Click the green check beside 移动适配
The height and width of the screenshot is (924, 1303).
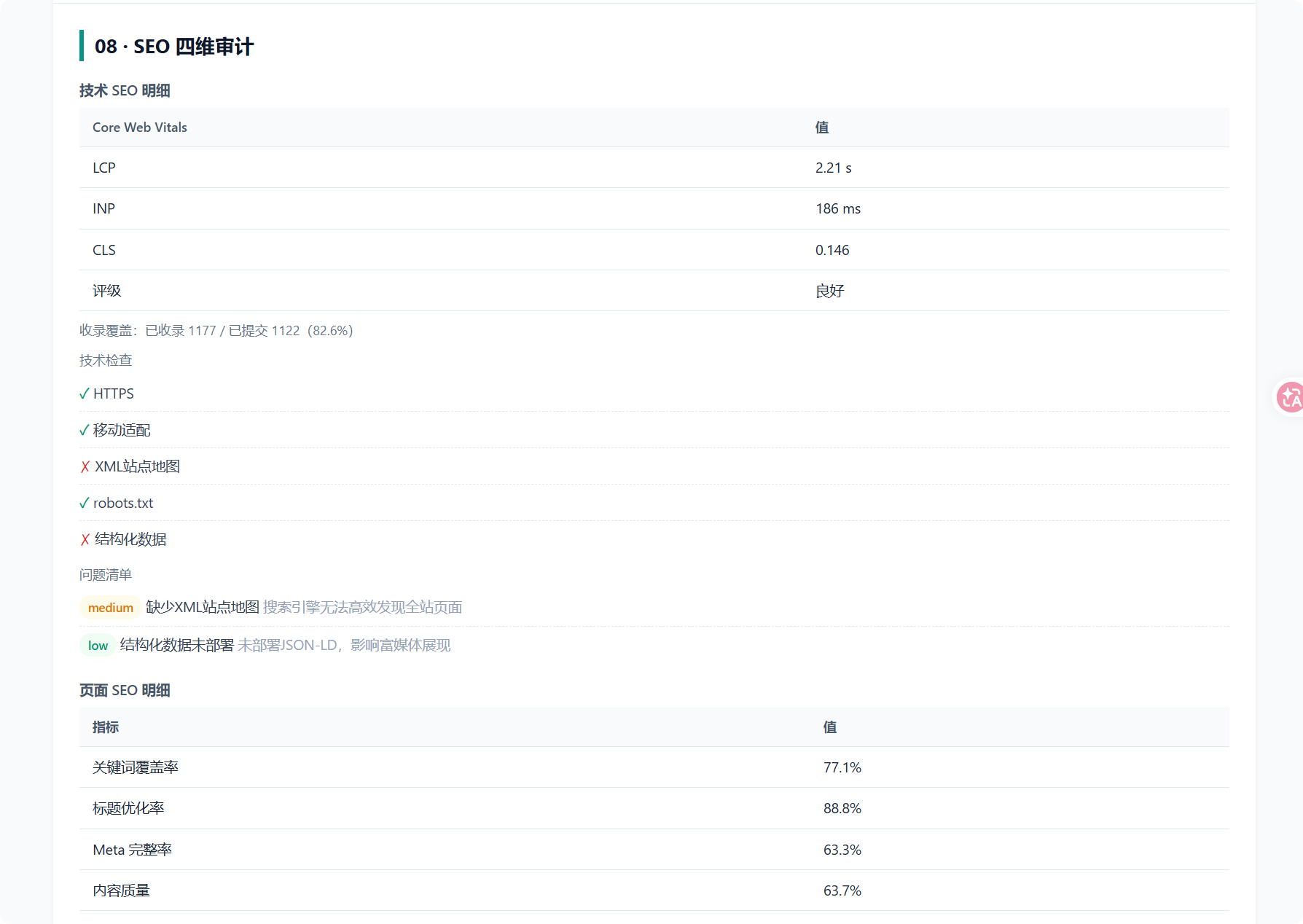point(85,431)
